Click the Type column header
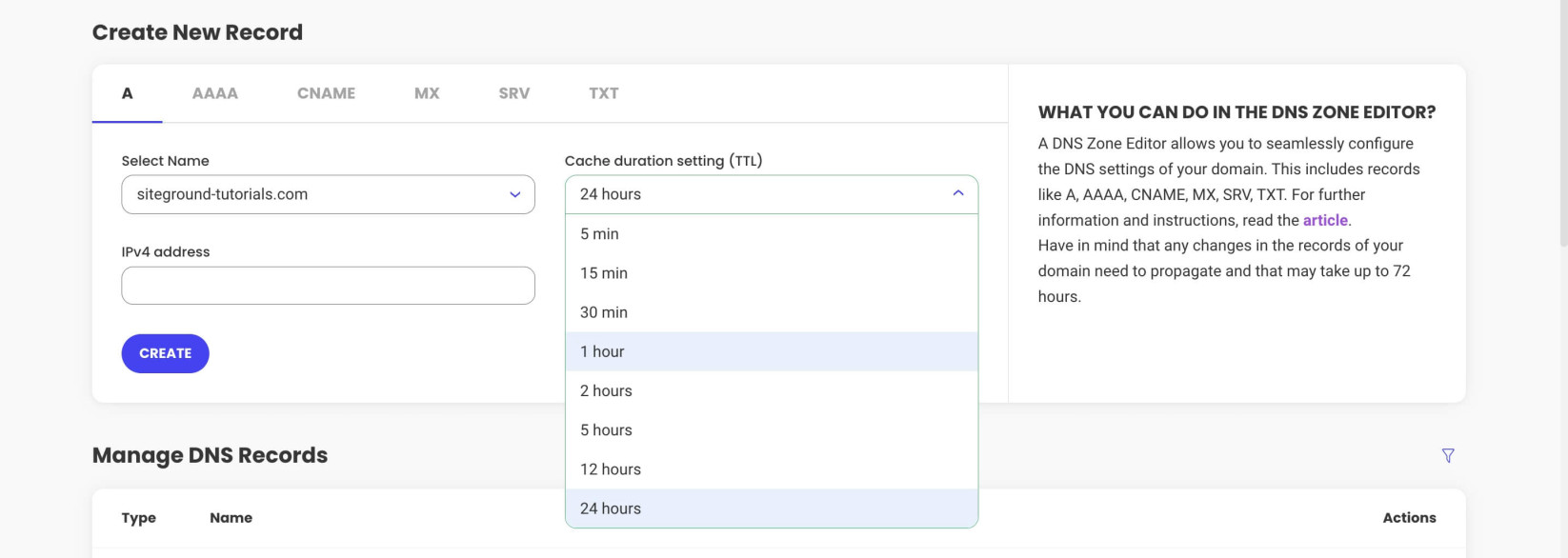This screenshot has height=558, width=1568. pyautogui.click(x=139, y=518)
